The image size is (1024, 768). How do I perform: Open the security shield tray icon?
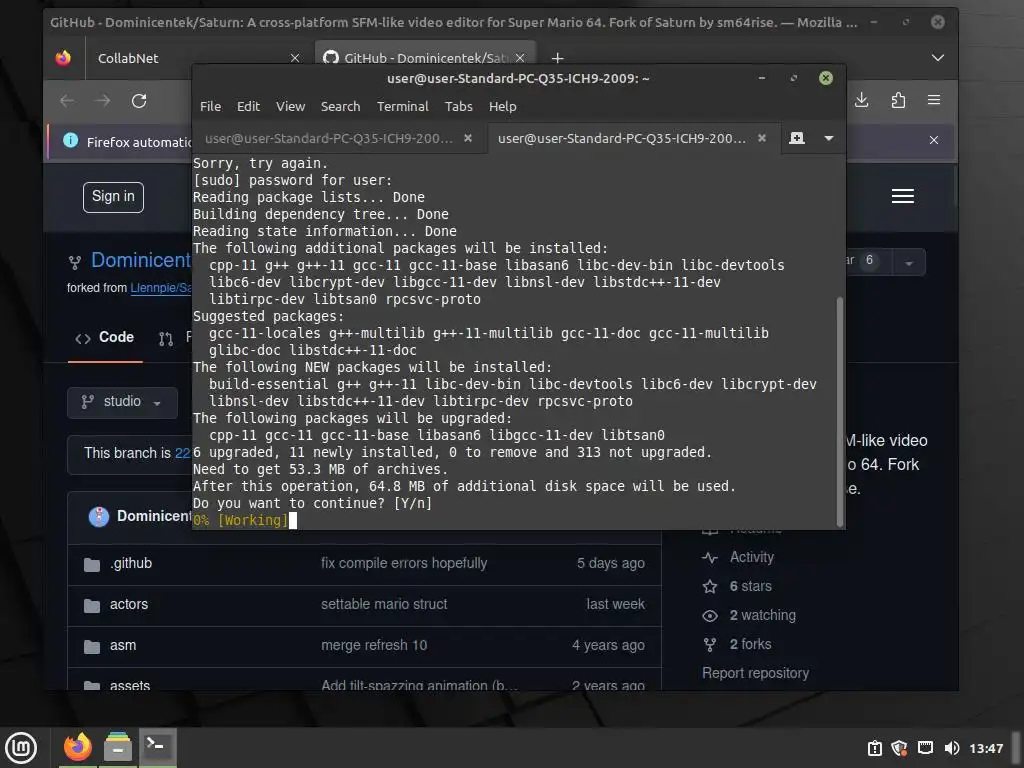coord(899,748)
